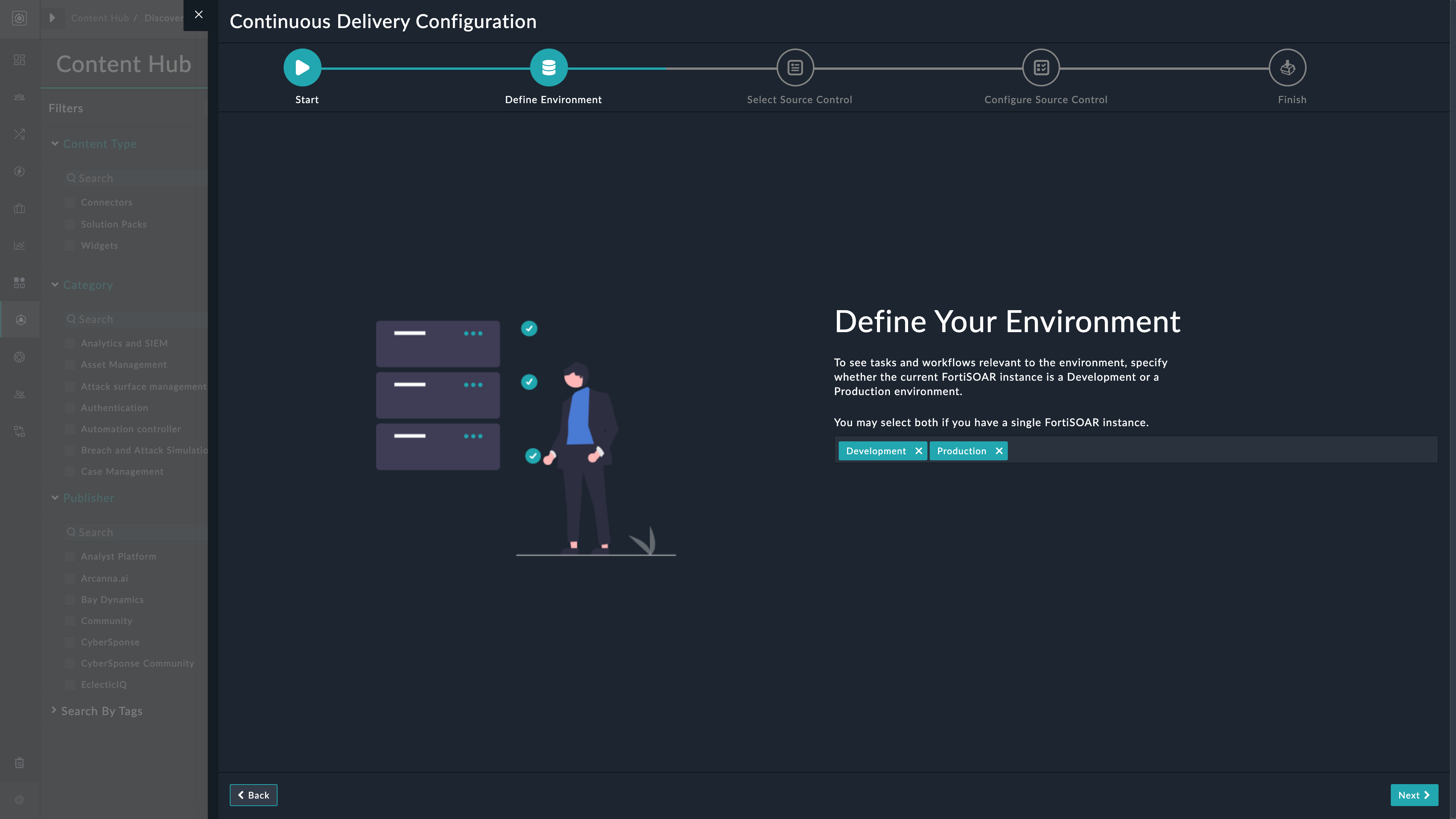Expand the Search By Tags section
The height and width of the screenshot is (819, 1456).
point(54,710)
